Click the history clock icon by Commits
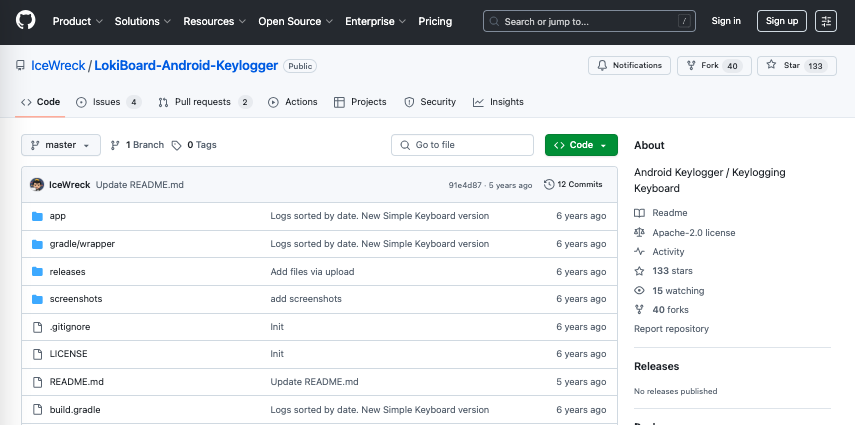Image resolution: width=855 pixels, height=425 pixels. pyautogui.click(x=549, y=184)
